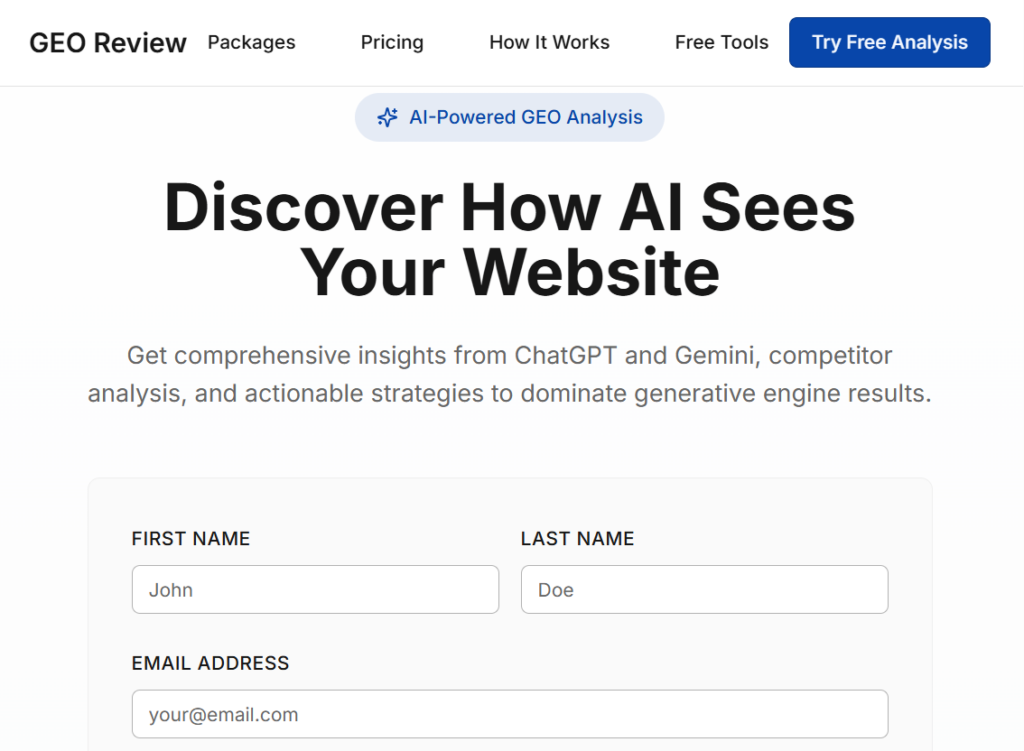The height and width of the screenshot is (751, 1024).
Task: Click the sparkle icon in the AI-Powered badge
Action: (387, 118)
